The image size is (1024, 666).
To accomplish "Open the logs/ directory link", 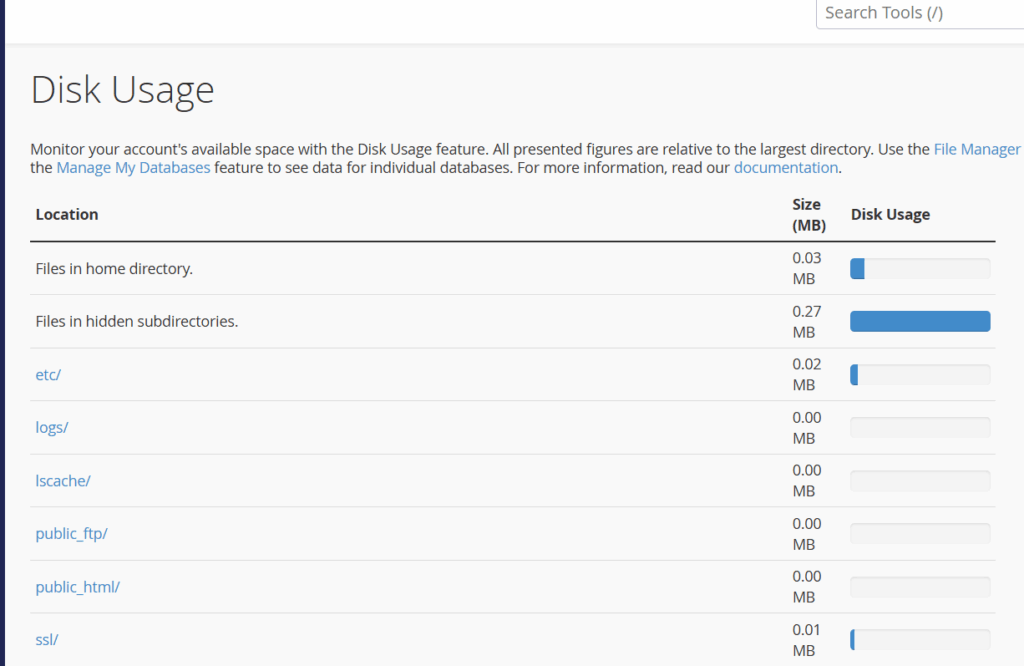I will [52, 427].
